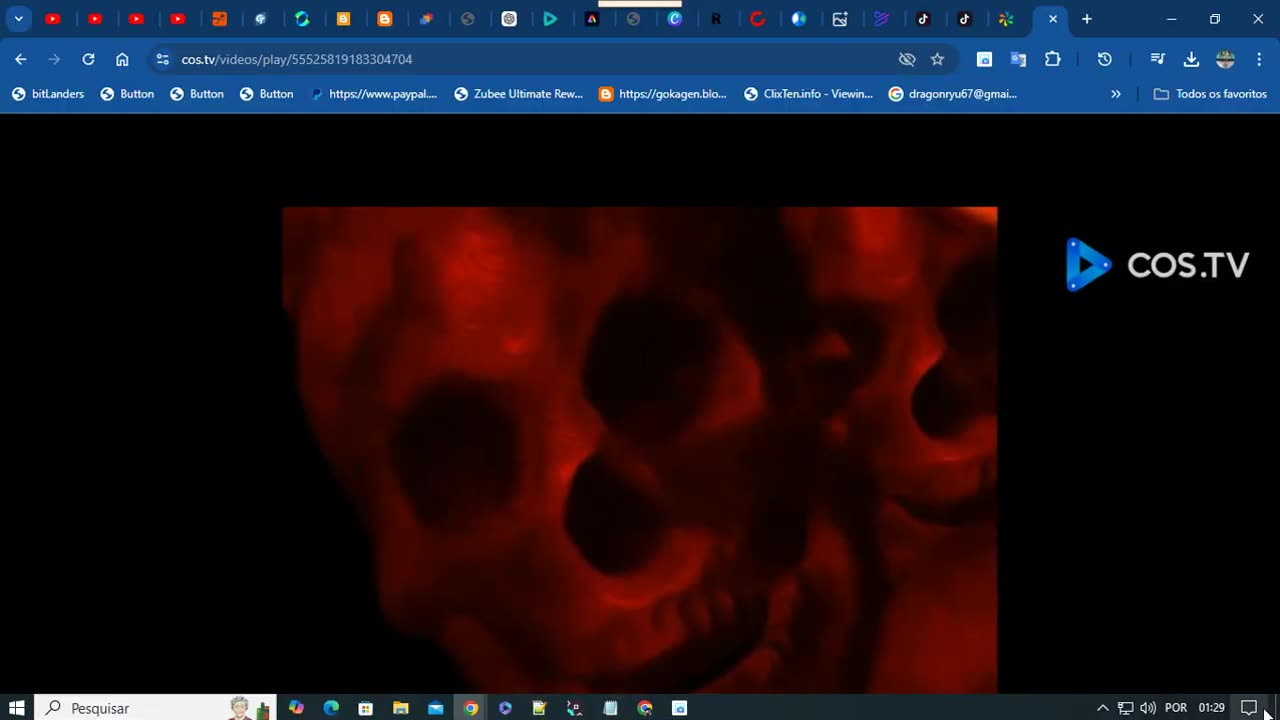This screenshot has width=1280, height=720.
Task: Toggle the Windows notification center
Action: click(1248, 708)
